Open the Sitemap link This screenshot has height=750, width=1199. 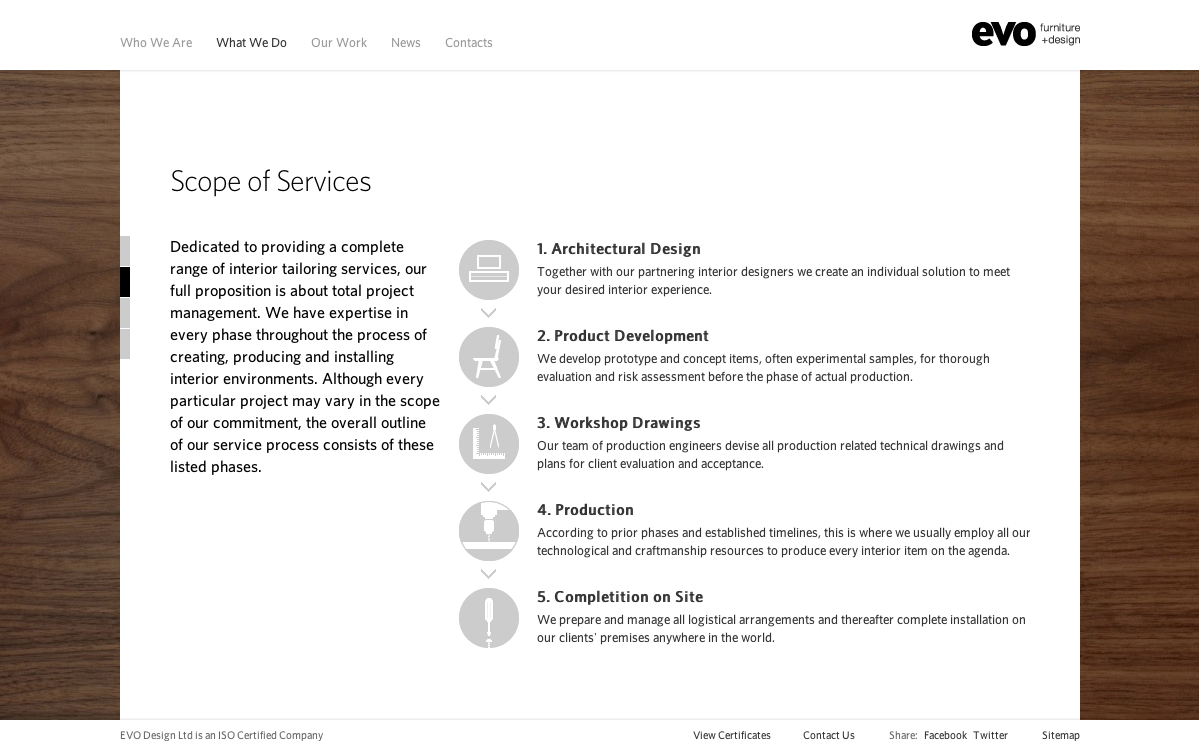(1061, 735)
